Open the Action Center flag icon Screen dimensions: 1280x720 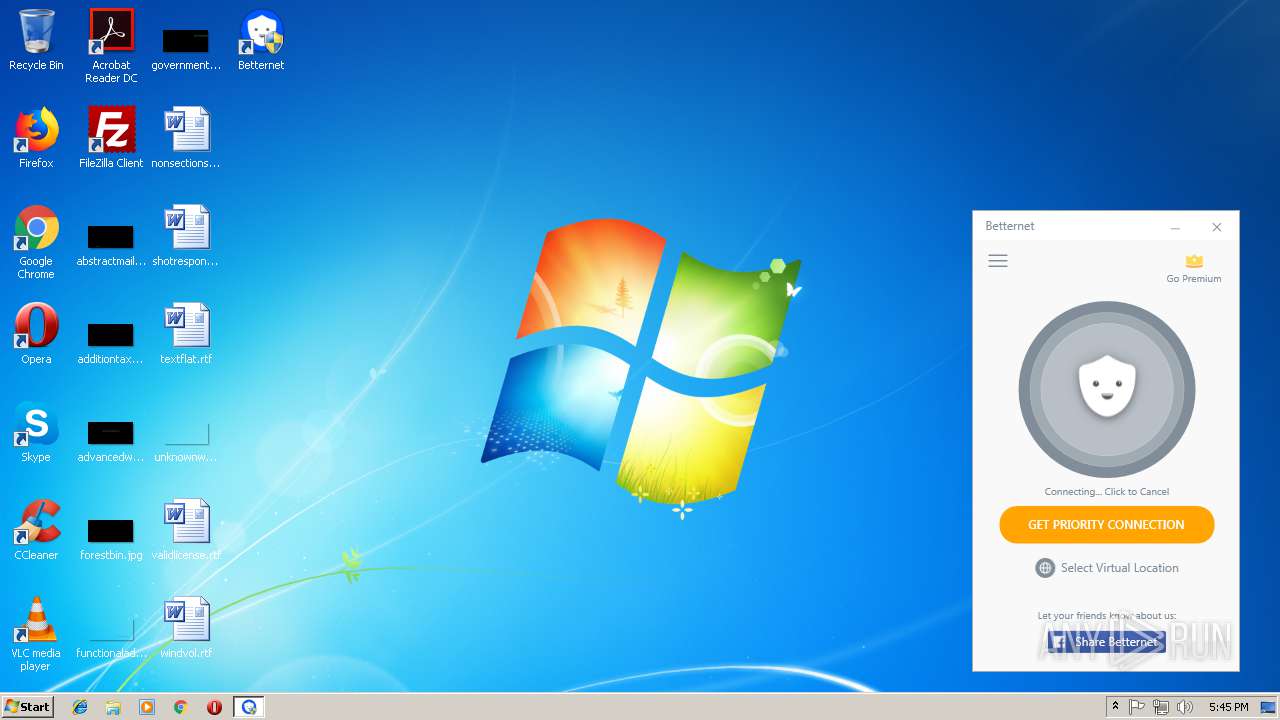tap(1137, 707)
